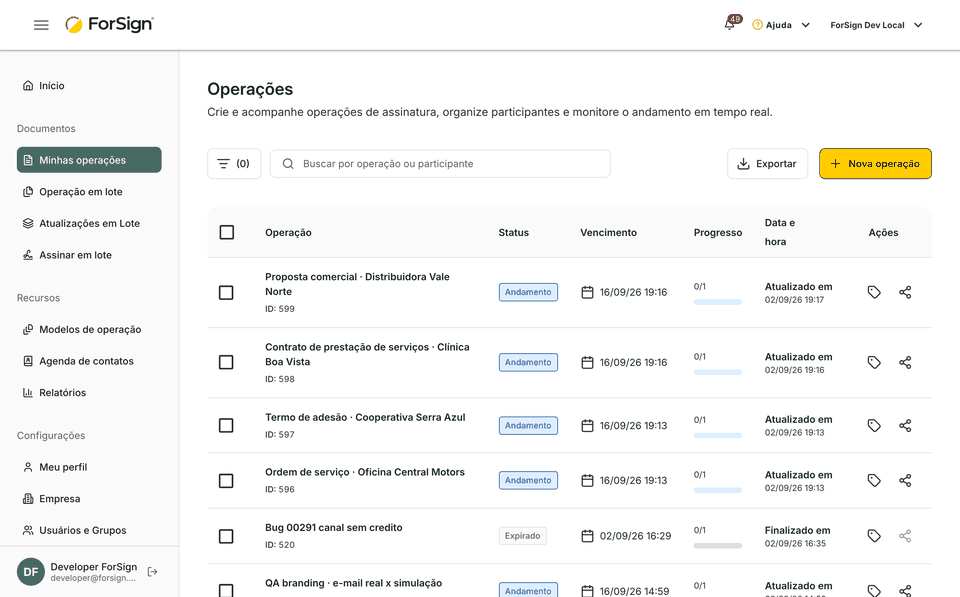
Task: Share the Proposta comercial operation
Action: click(906, 292)
